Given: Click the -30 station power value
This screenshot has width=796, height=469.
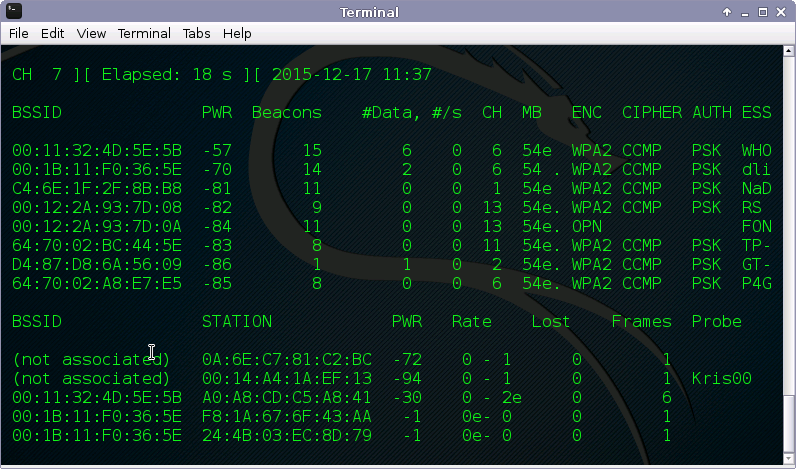Looking at the screenshot, I should click(x=407, y=397).
